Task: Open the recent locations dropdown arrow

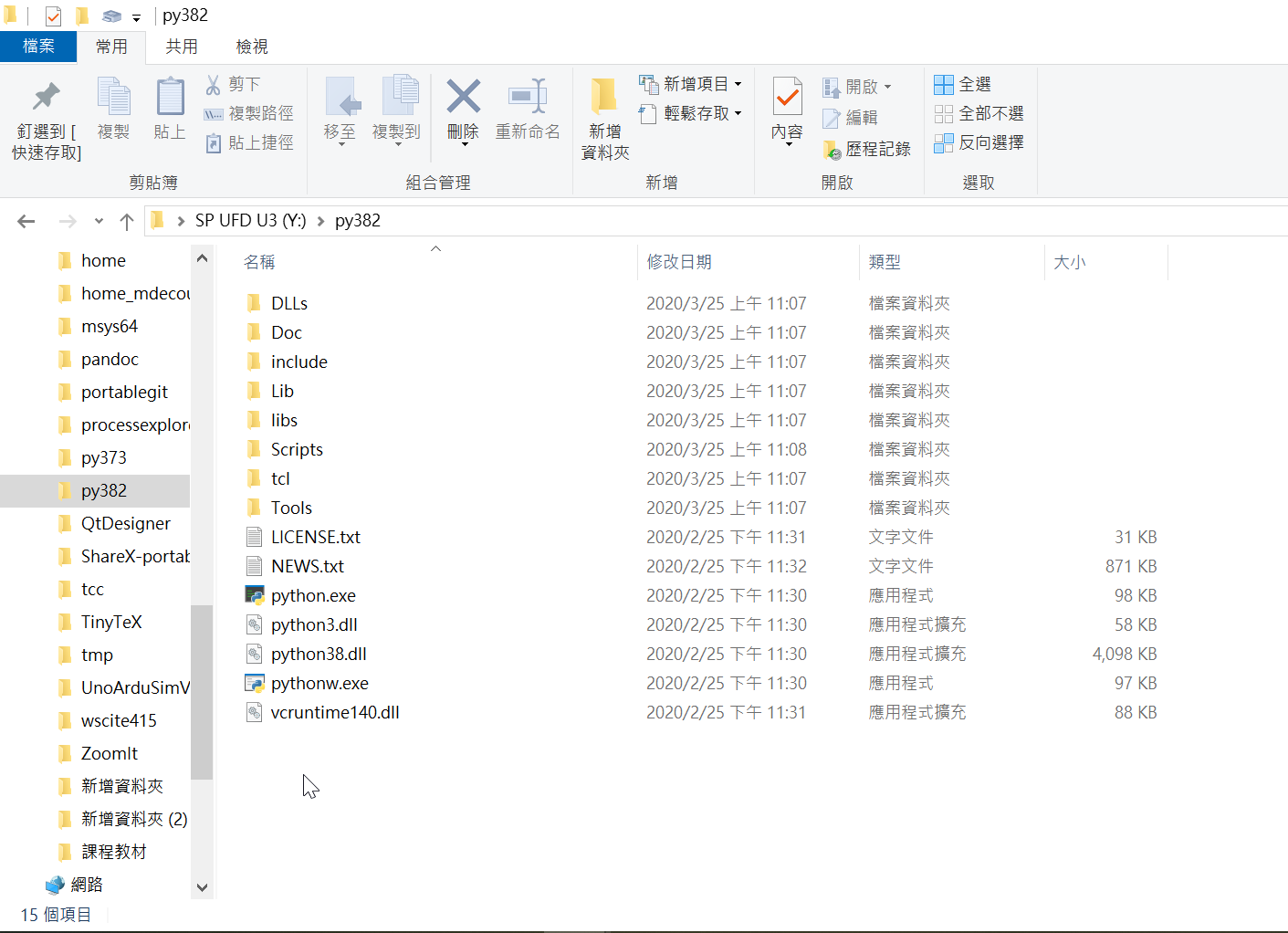Action: pos(99,221)
